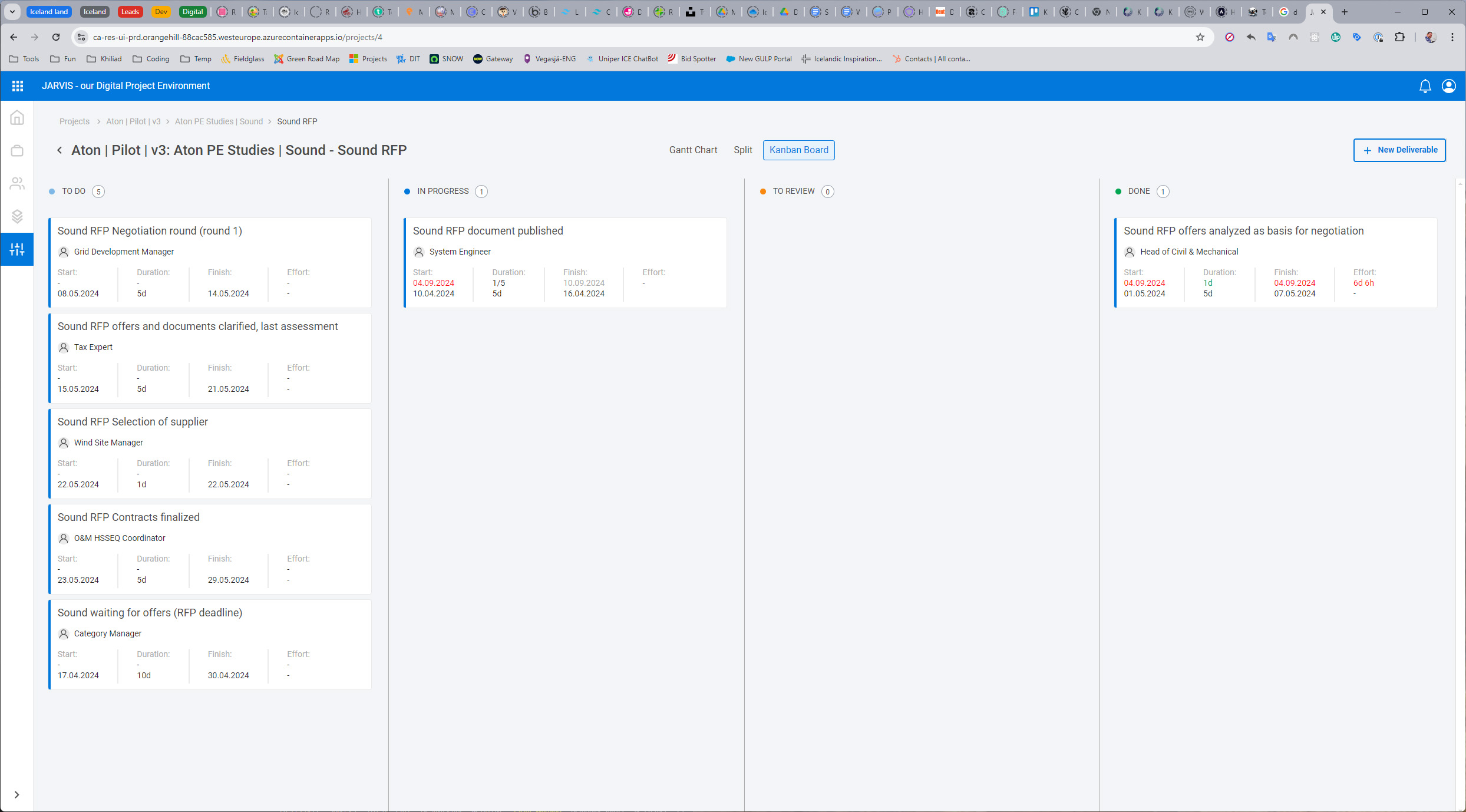The height and width of the screenshot is (812, 1466).
Task: Toggle the IN PROGRESS column status dot
Action: click(407, 191)
